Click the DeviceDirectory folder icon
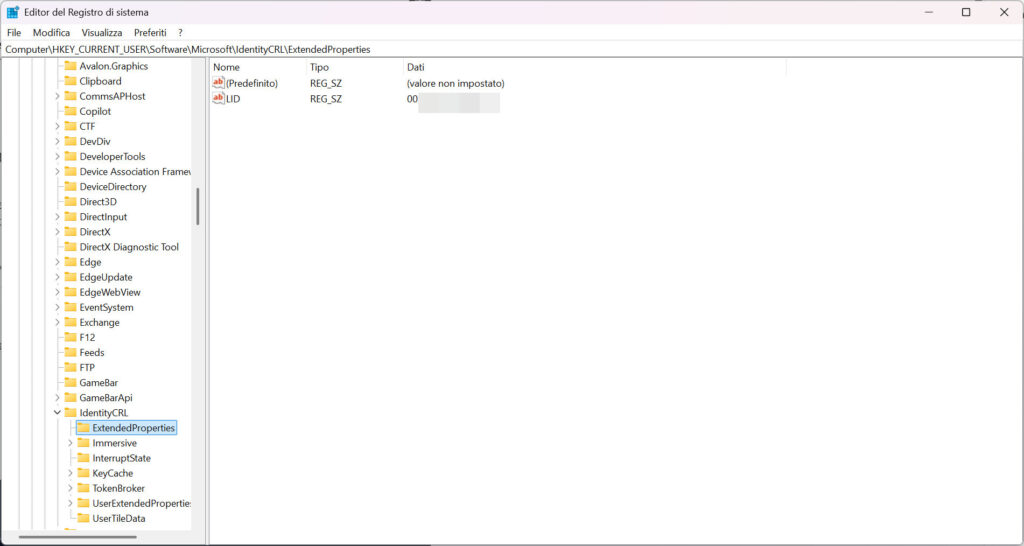 point(71,186)
